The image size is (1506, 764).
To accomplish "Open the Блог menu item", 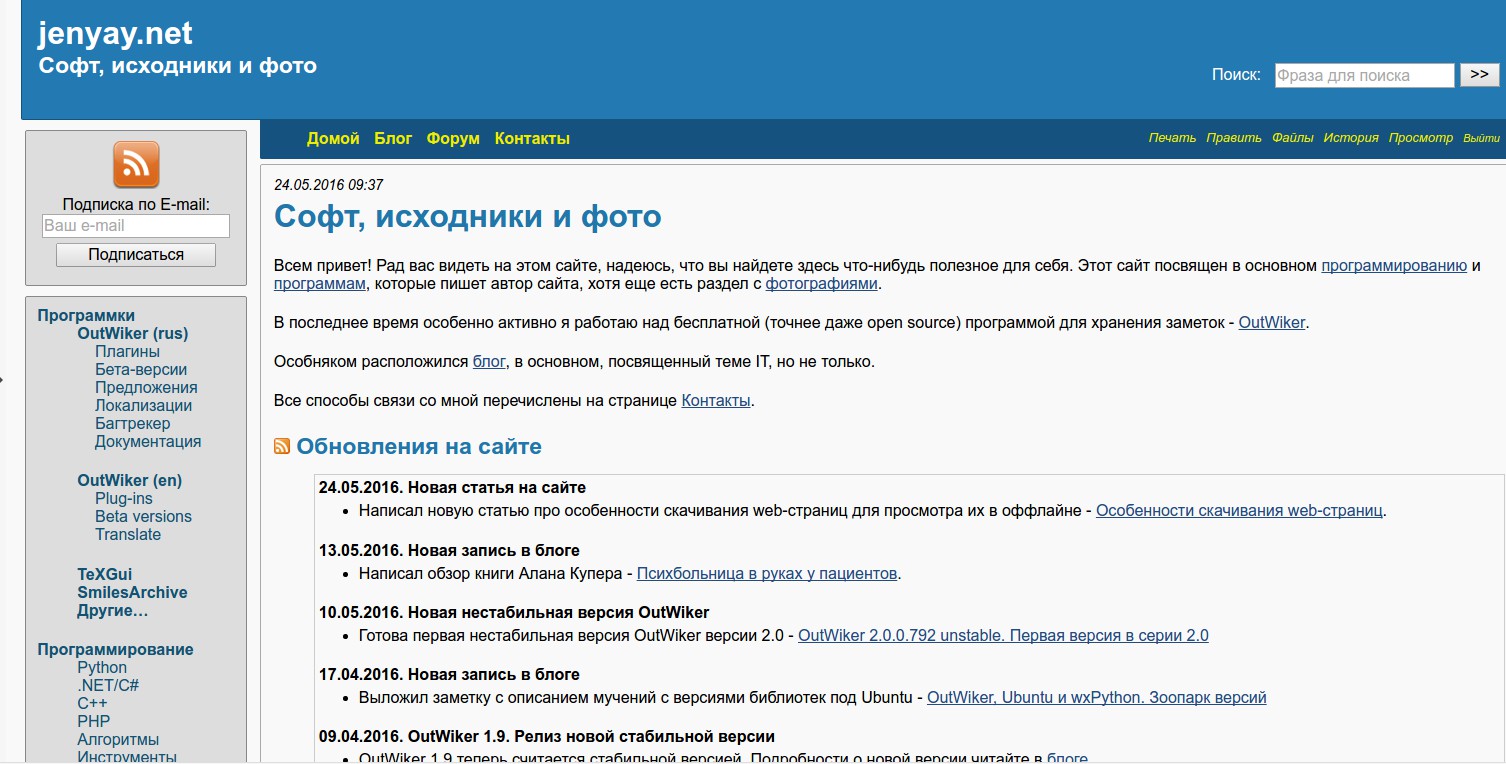I will point(393,139).
